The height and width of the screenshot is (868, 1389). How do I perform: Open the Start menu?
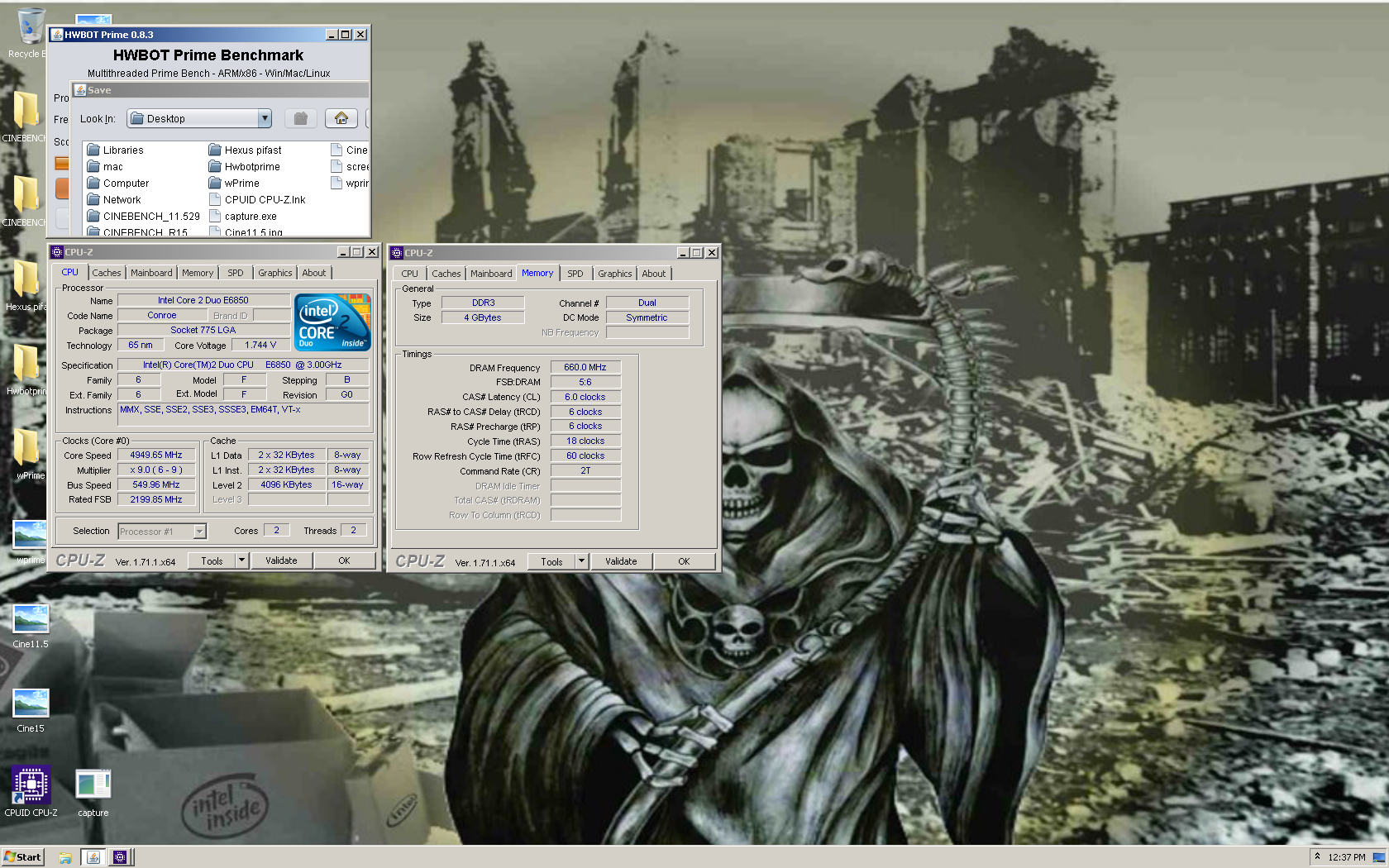pos(22,857)
